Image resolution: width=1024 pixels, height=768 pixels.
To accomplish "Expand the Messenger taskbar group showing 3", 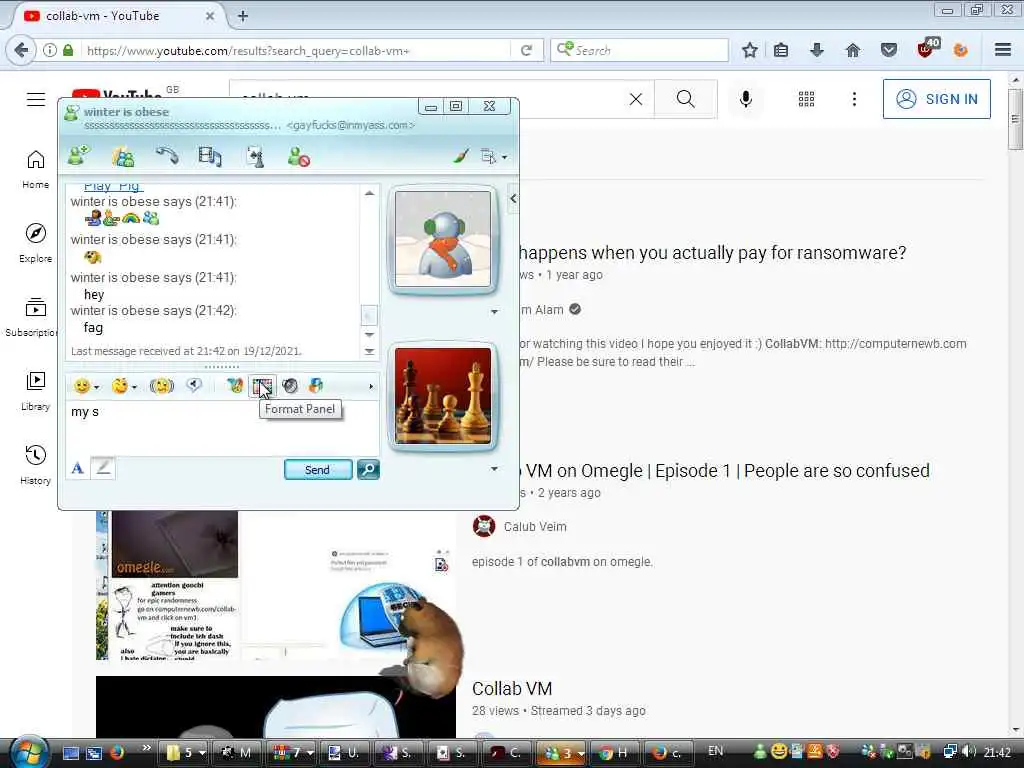I will [x=560, y=752].
